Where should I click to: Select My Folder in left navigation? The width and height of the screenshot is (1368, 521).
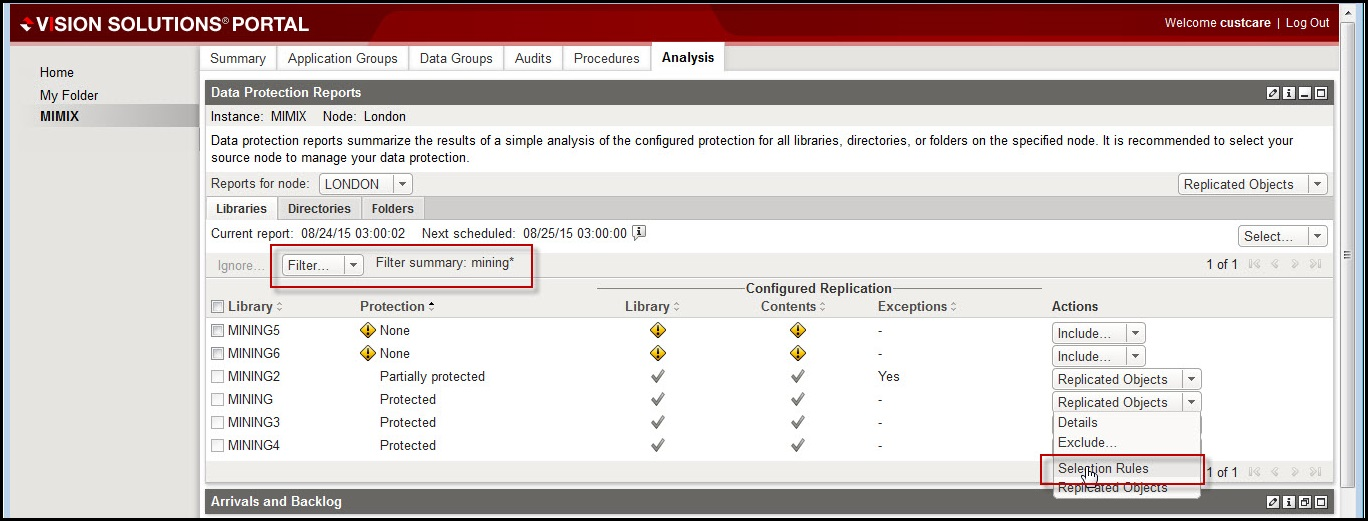(69, 95)
